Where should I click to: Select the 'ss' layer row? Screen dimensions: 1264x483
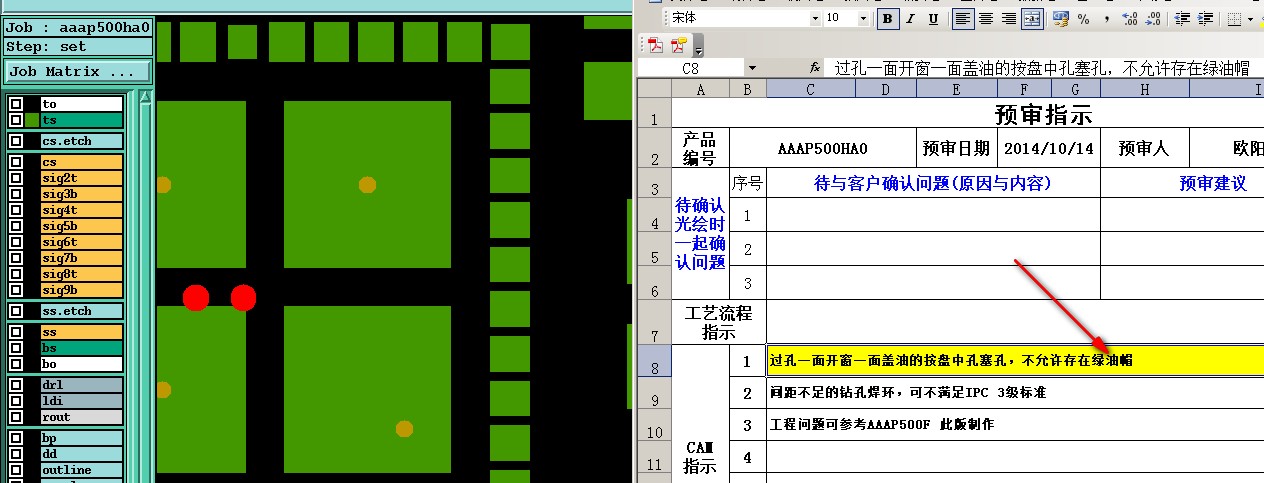81,332
